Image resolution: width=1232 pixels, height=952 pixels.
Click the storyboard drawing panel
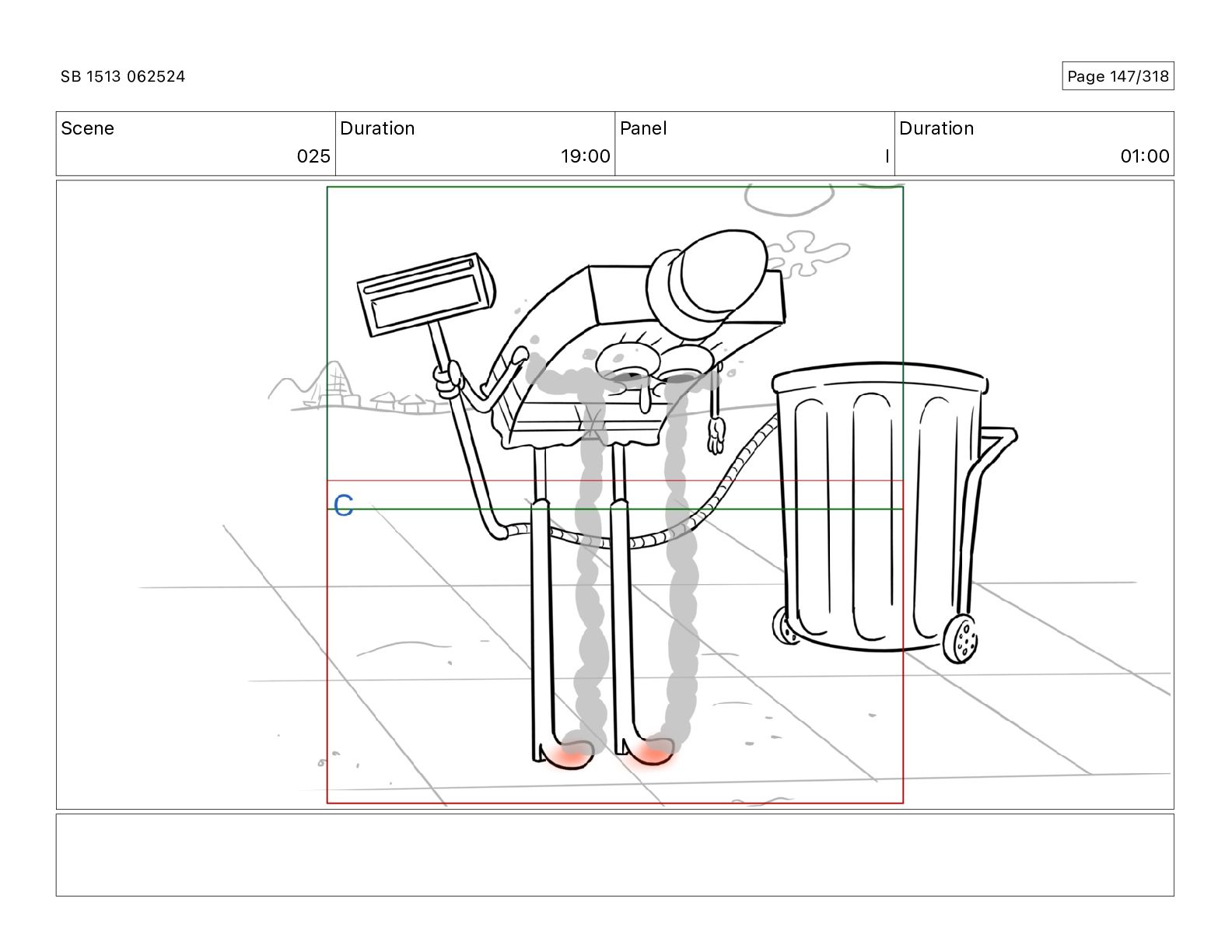614,495
